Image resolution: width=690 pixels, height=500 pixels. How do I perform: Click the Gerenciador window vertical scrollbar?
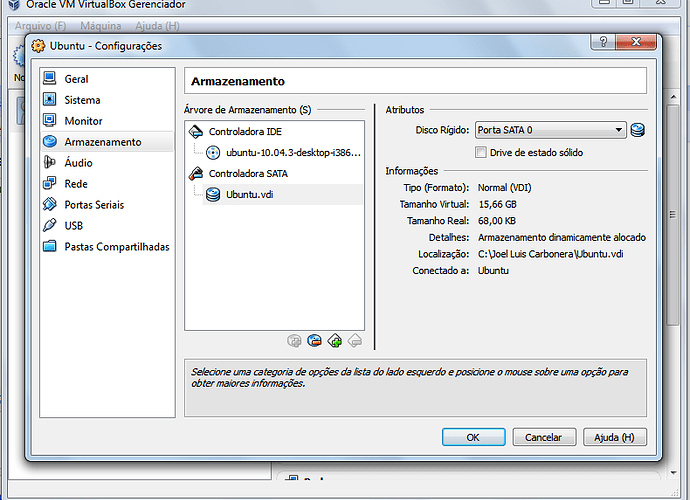pos(673,214)
